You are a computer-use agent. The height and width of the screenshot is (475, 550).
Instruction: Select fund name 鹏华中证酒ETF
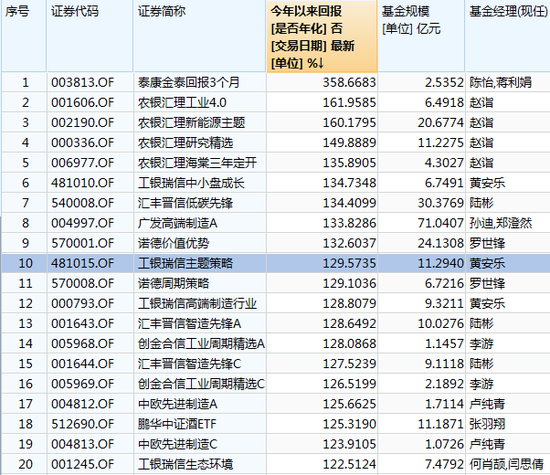pyautogui.click(x=177, y=424)
